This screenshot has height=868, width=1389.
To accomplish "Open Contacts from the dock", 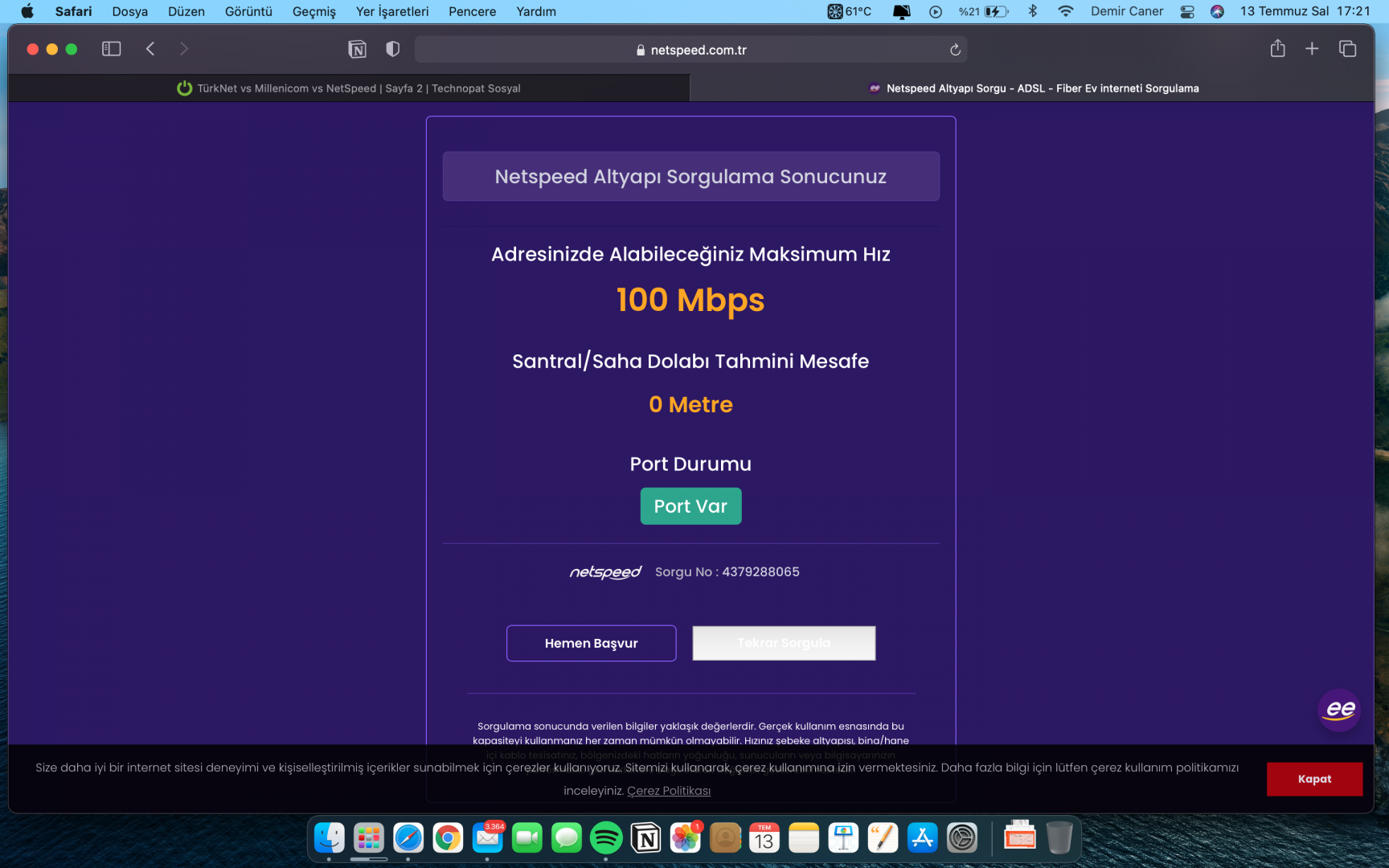I will [x=725, y=838].
